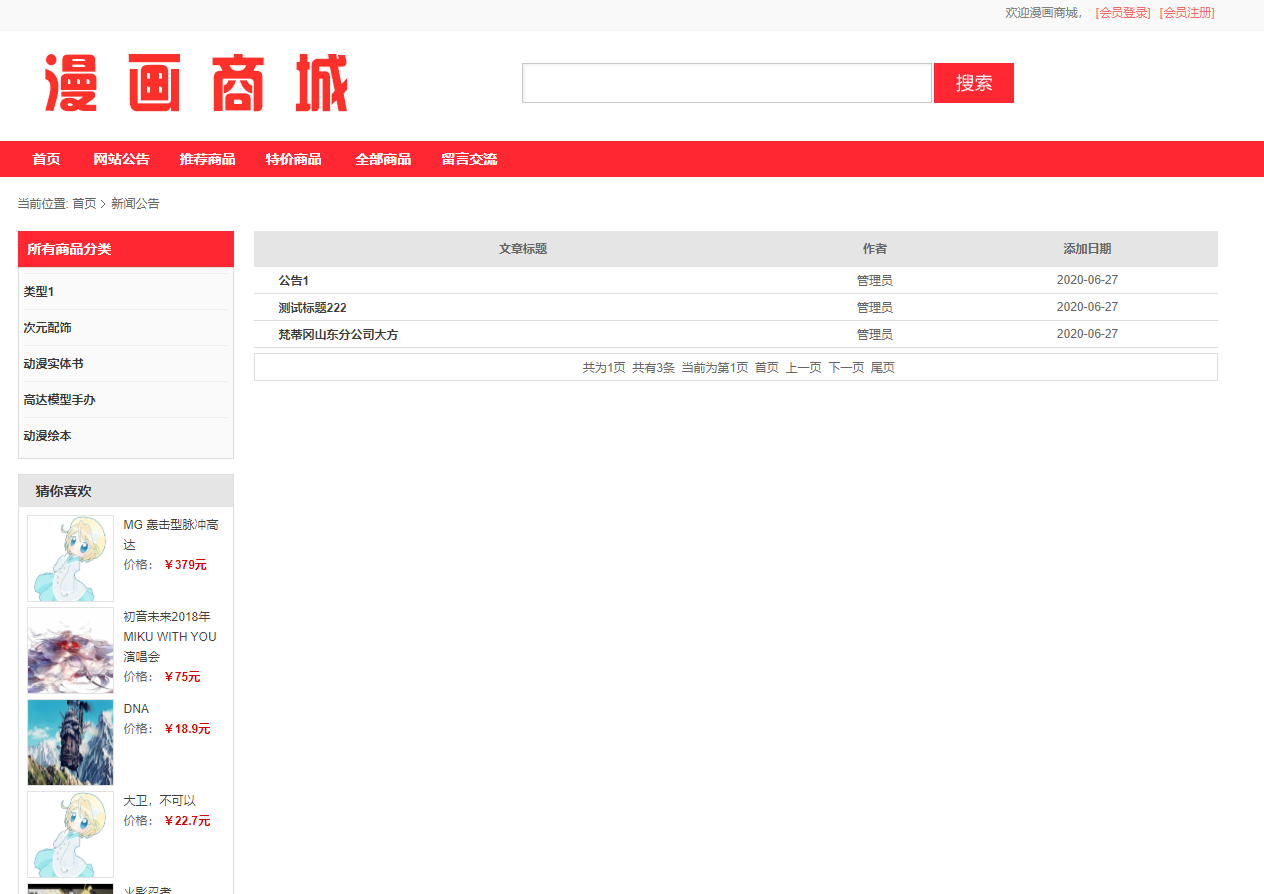Viewport: 1264px width, 894px height.
Task: Click the 添加日期 column header
Action: click(1087, 249)
